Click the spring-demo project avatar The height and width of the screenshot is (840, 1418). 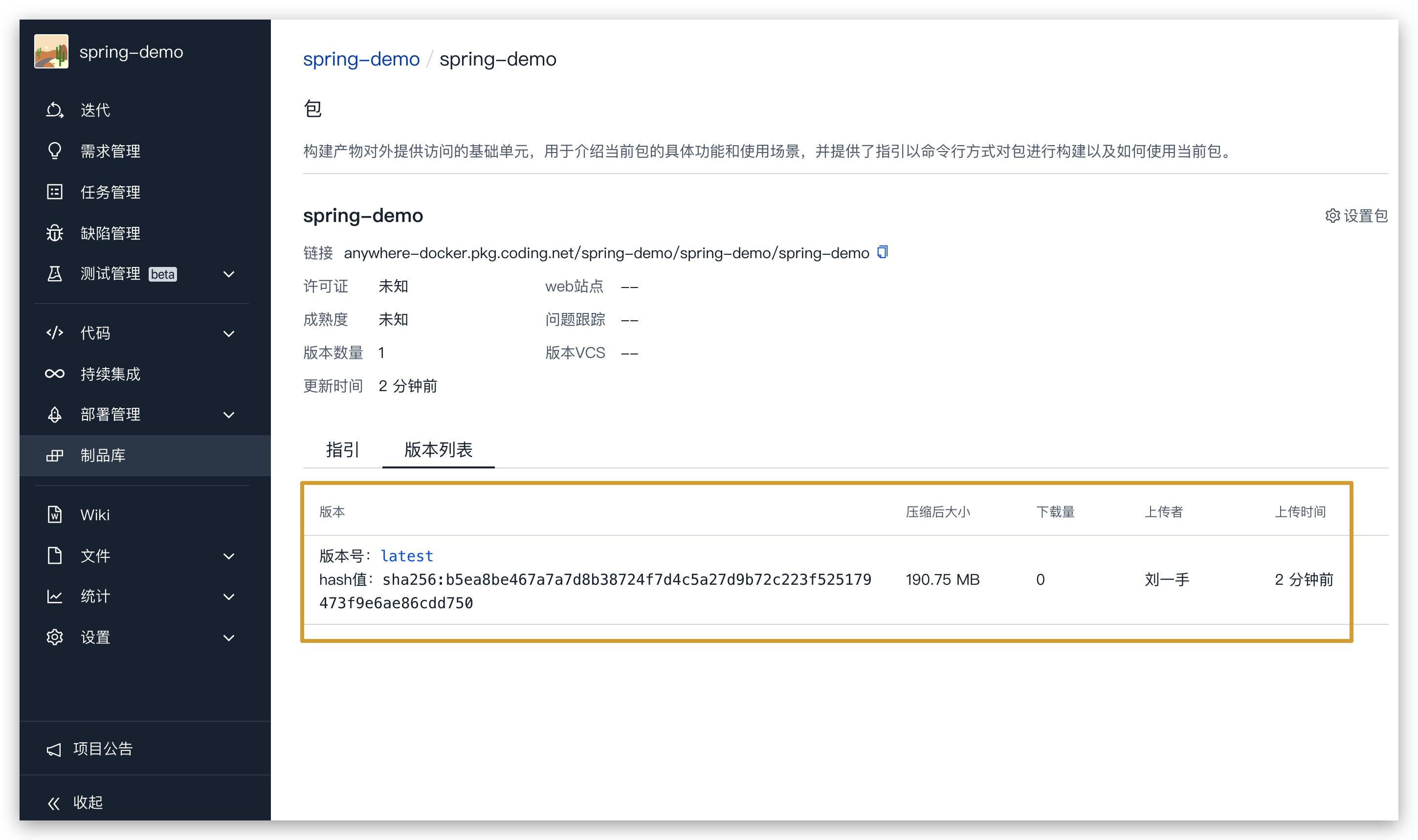(51, 51)
